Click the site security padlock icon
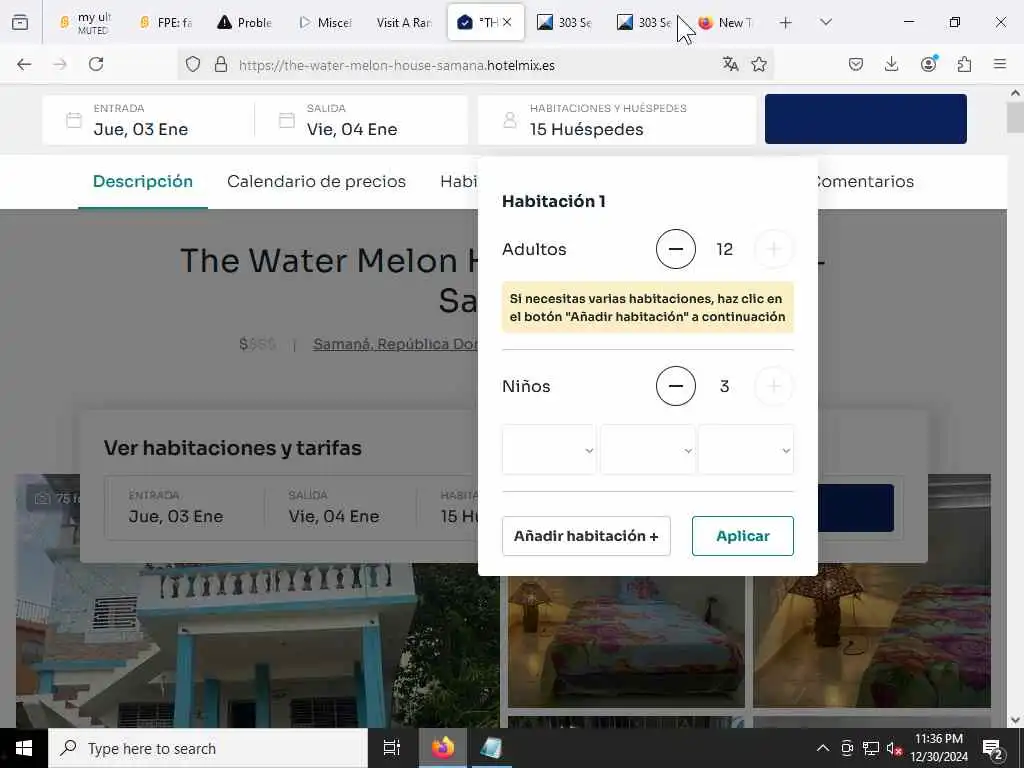Viewport: 1024px width, 768px height. (221, 64)
